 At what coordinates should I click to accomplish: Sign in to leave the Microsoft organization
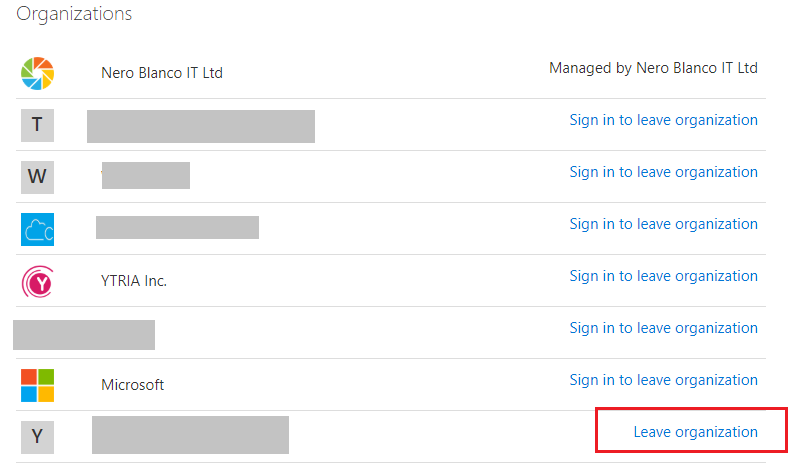point(664,380)
